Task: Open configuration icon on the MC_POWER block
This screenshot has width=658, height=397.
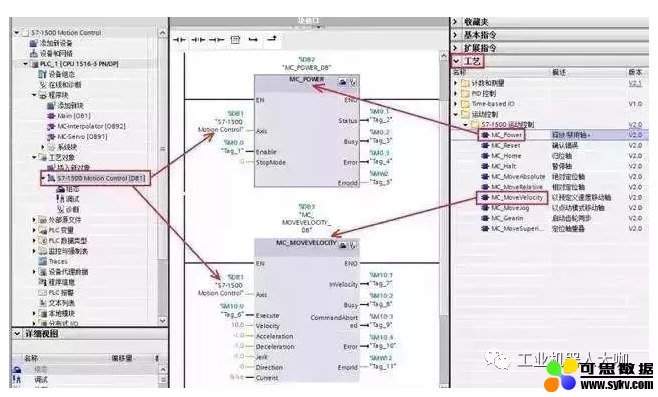Action: pyautogui.click(x=343, y=82)
